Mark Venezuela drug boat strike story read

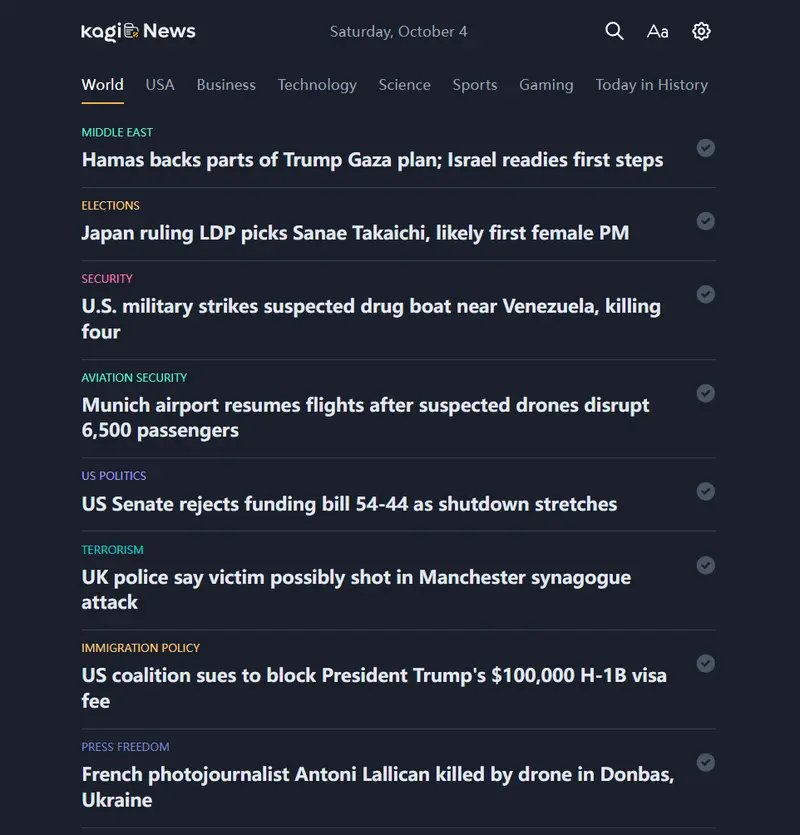point(705,294)
